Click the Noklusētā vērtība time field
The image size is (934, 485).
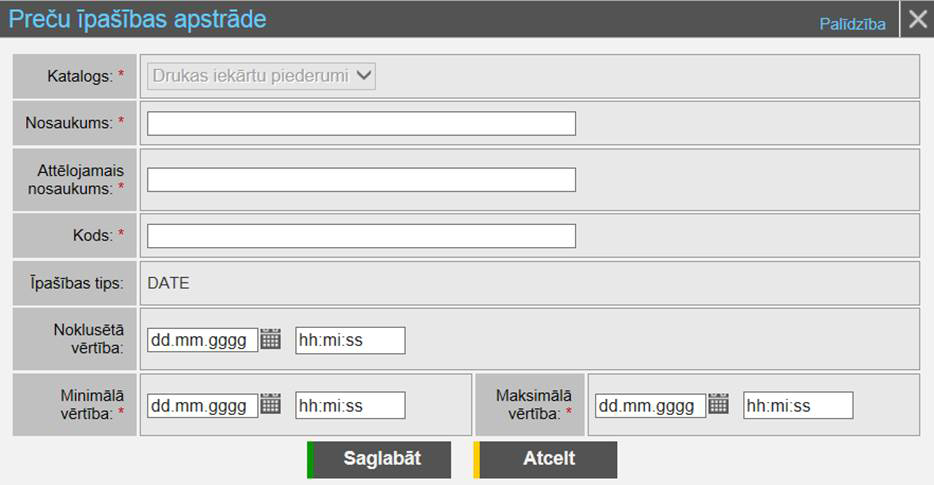350,340
